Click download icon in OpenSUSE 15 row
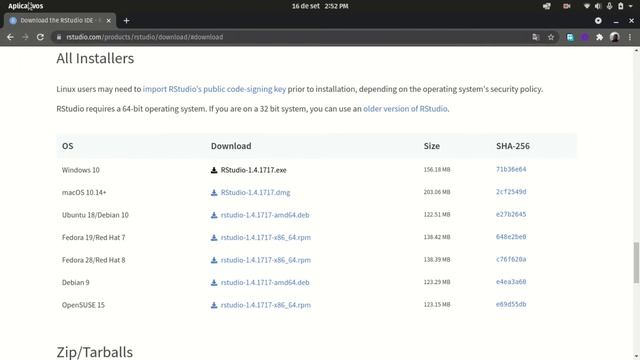 pyautogui.click(x=214, y=305)
